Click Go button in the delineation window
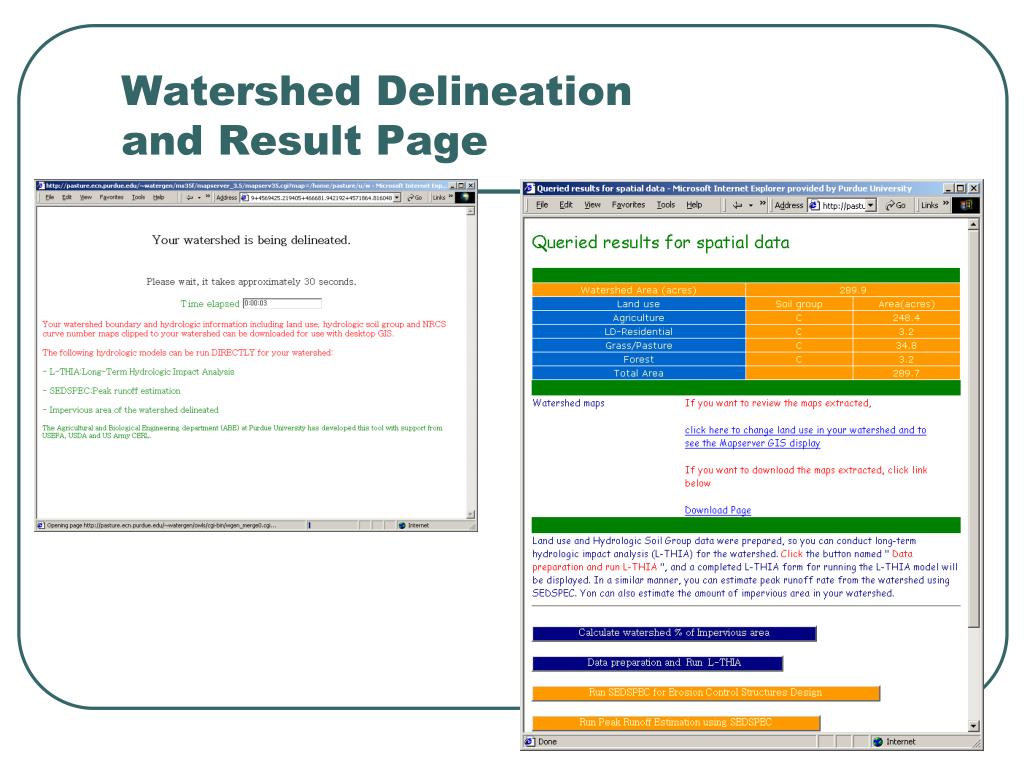The height and width of the screenshot is (768, 1024). click(415, 197)
